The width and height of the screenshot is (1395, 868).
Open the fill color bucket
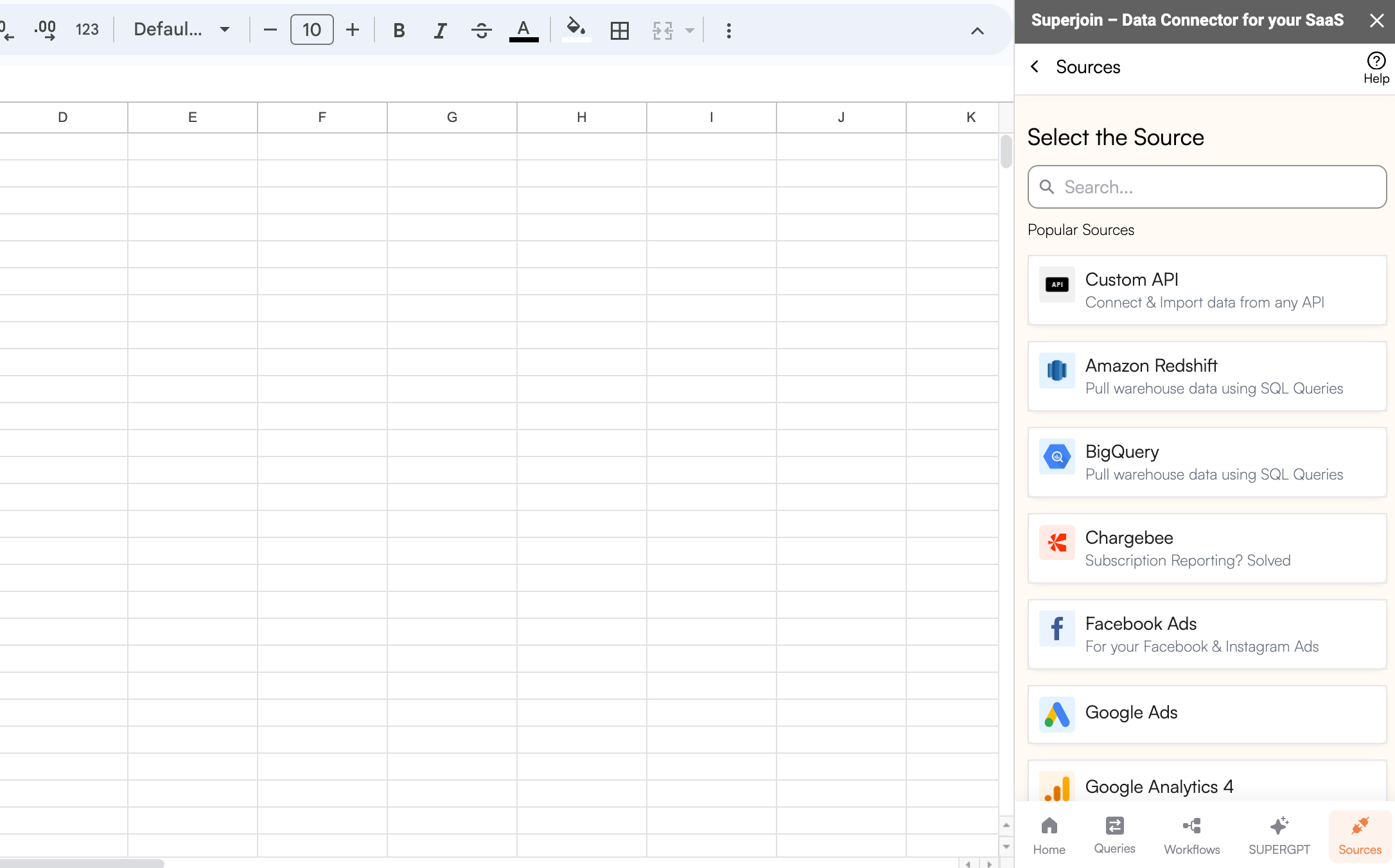[x=576, y=29]
